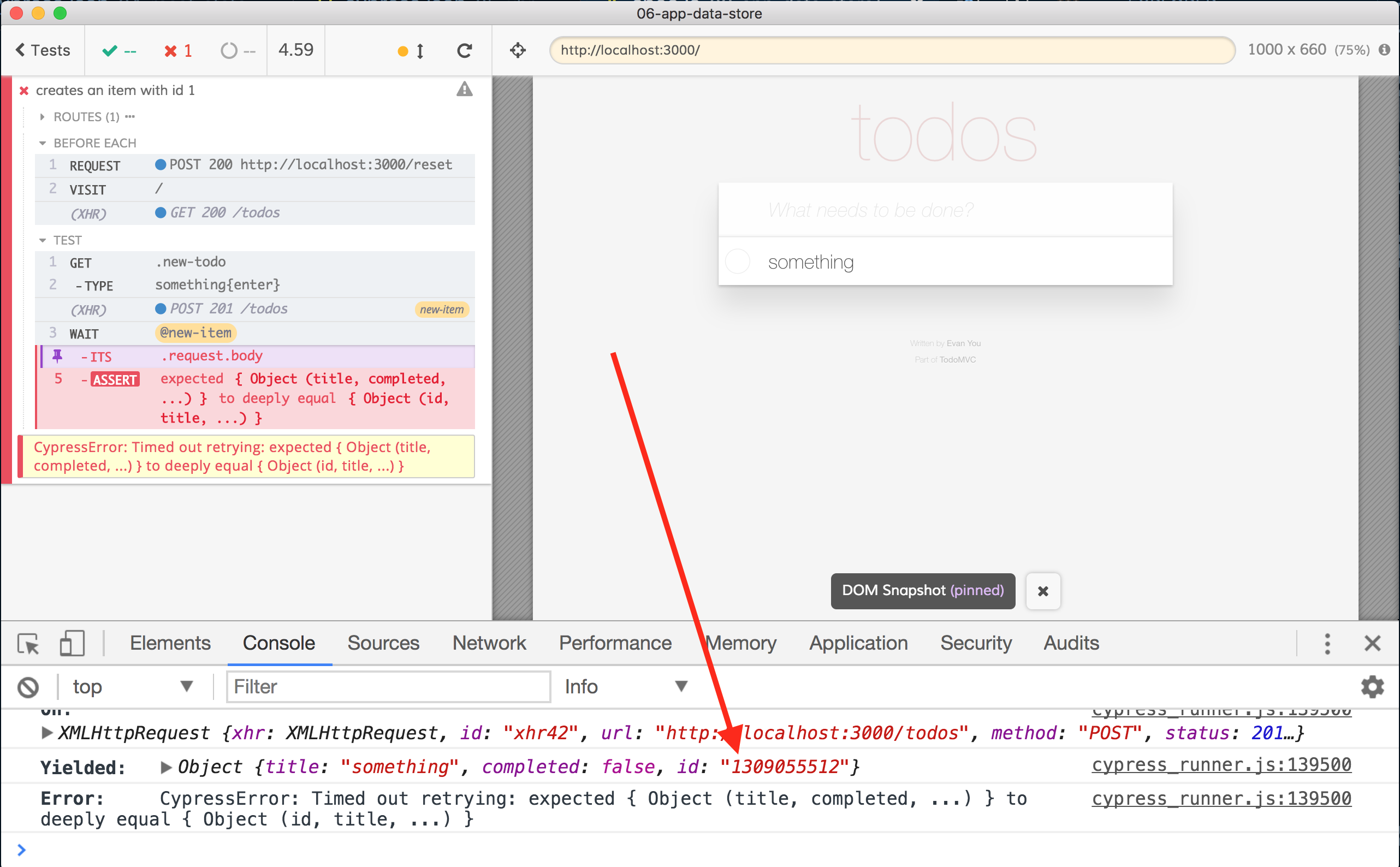Close the DevTools panel
The image size is (1400, 867).
pyautogui.click(x=1373, y=643)
